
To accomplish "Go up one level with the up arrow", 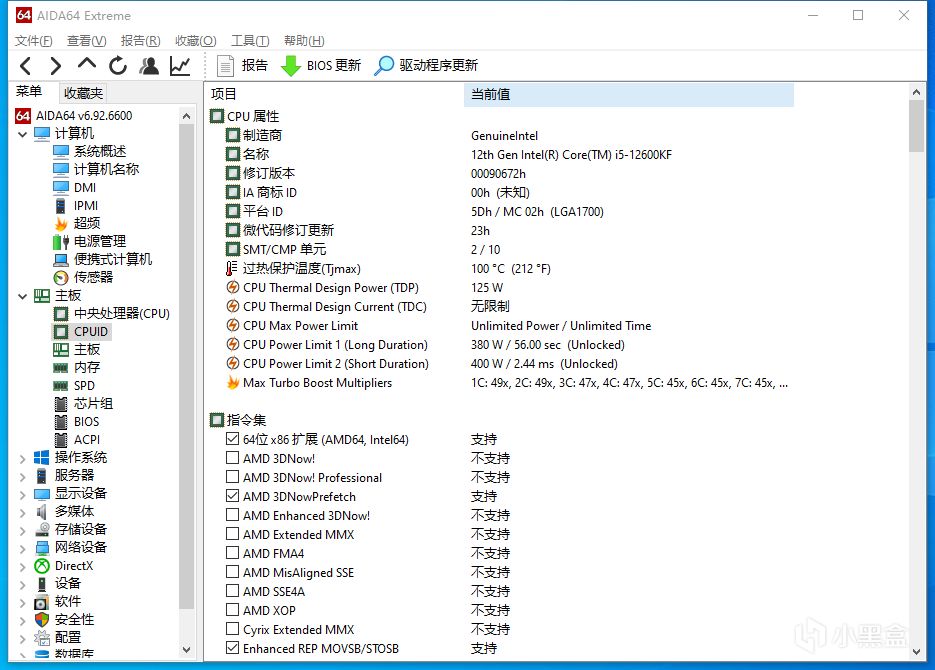I will (x=86, y=64).
